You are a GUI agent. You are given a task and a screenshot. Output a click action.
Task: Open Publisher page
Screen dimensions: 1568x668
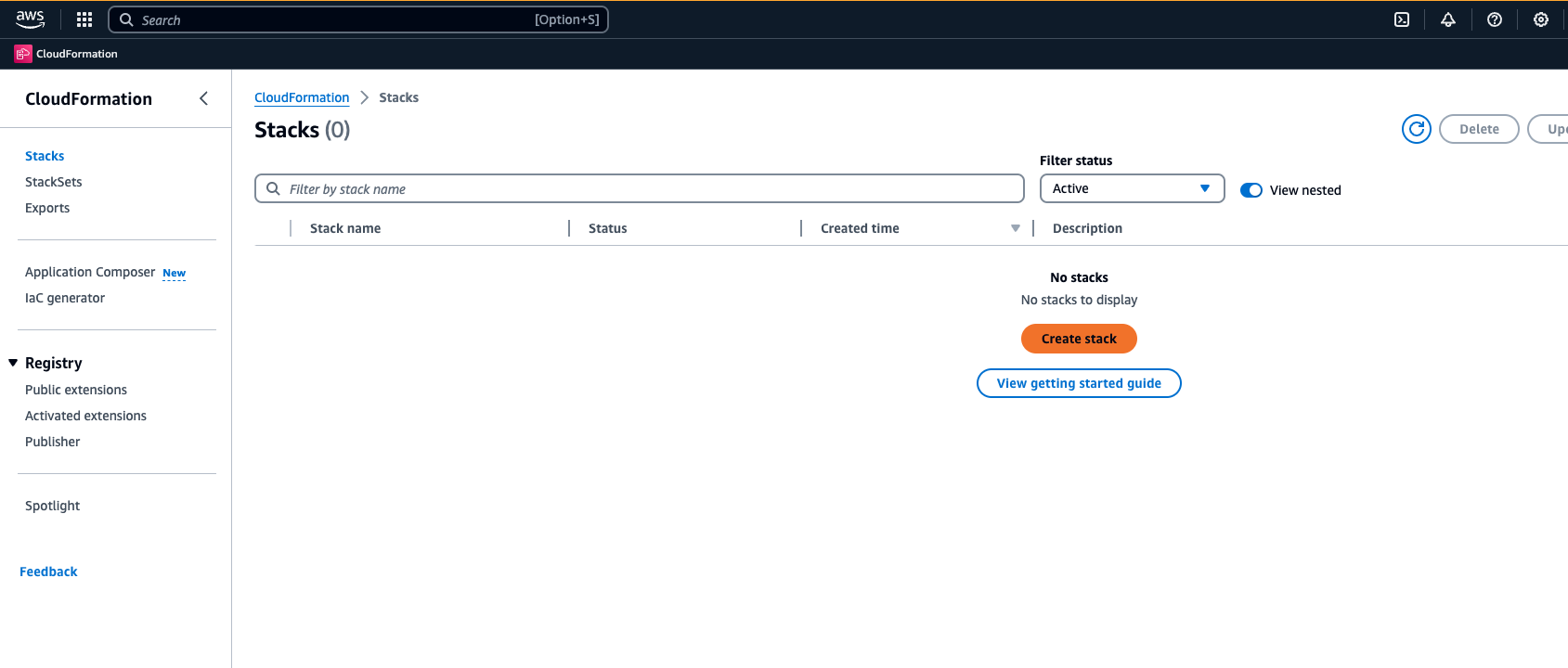click(52, 442)
